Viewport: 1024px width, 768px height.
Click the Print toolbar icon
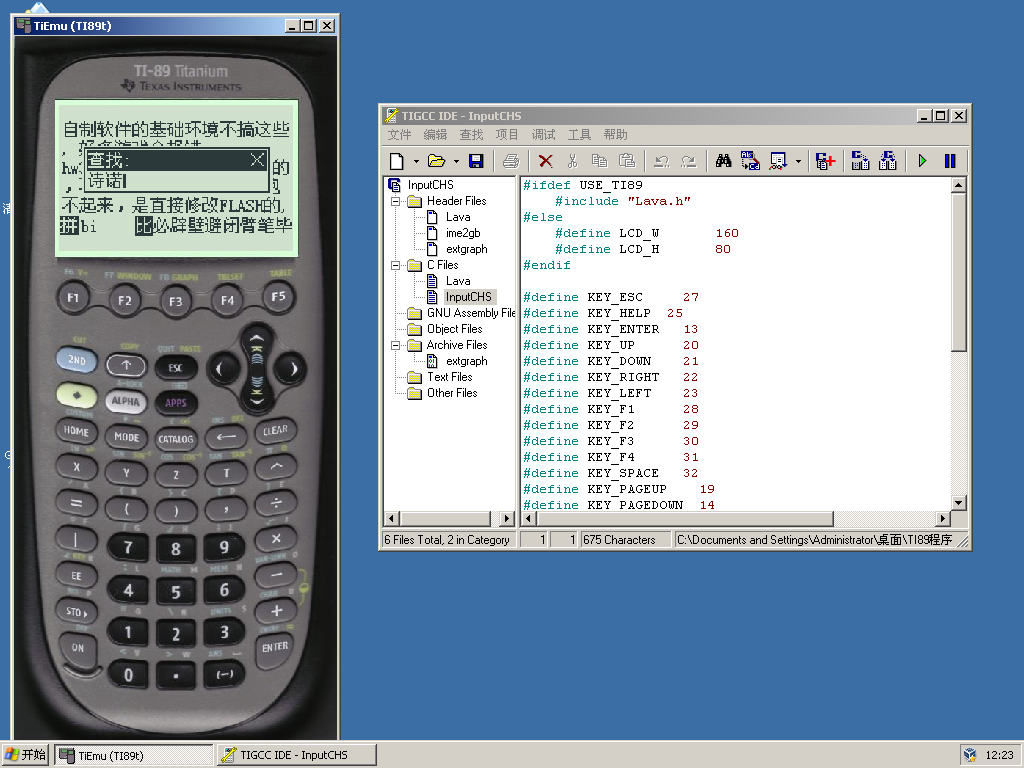tap(511, 161)
